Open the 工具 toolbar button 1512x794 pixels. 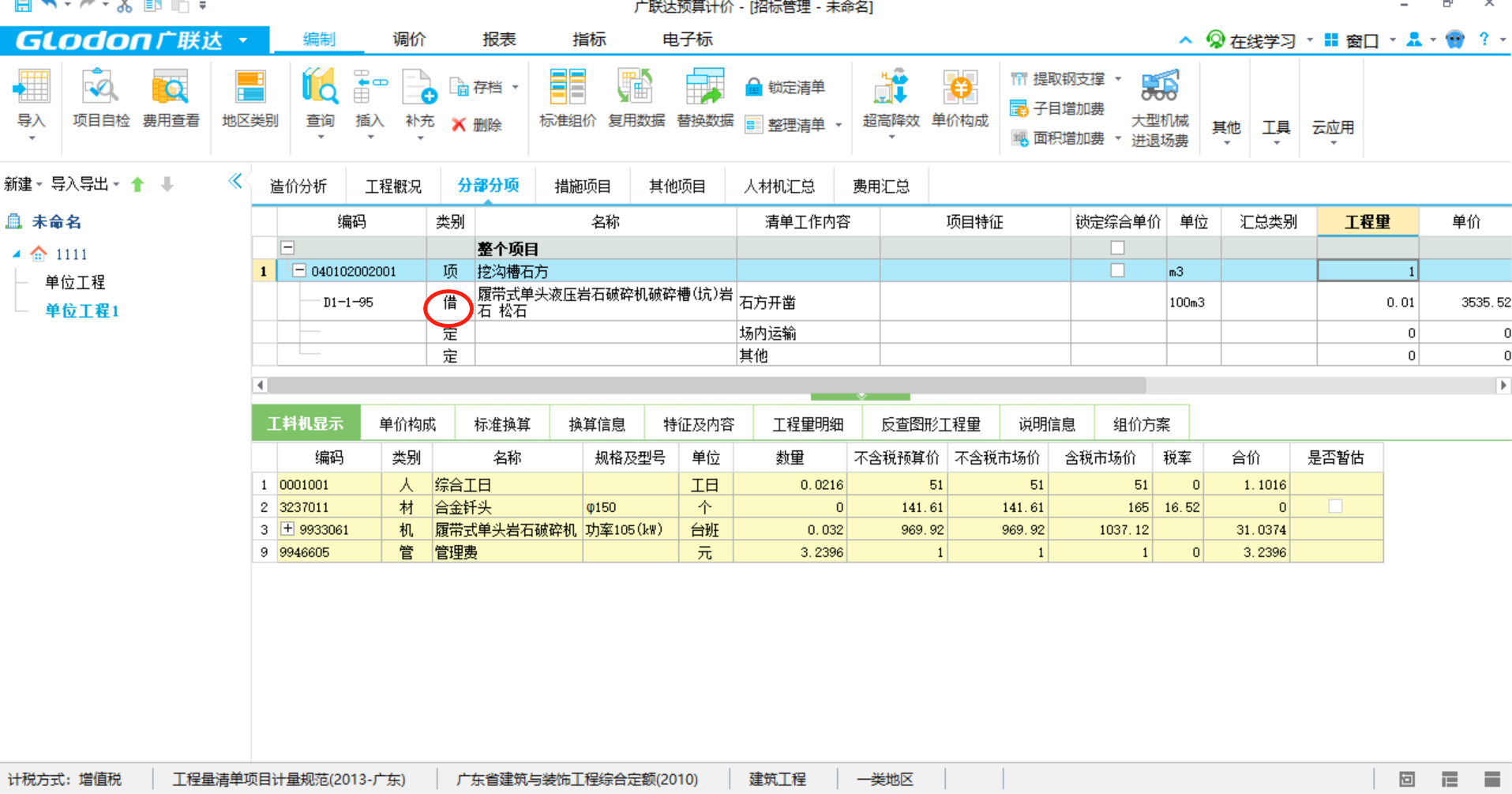1276,132
